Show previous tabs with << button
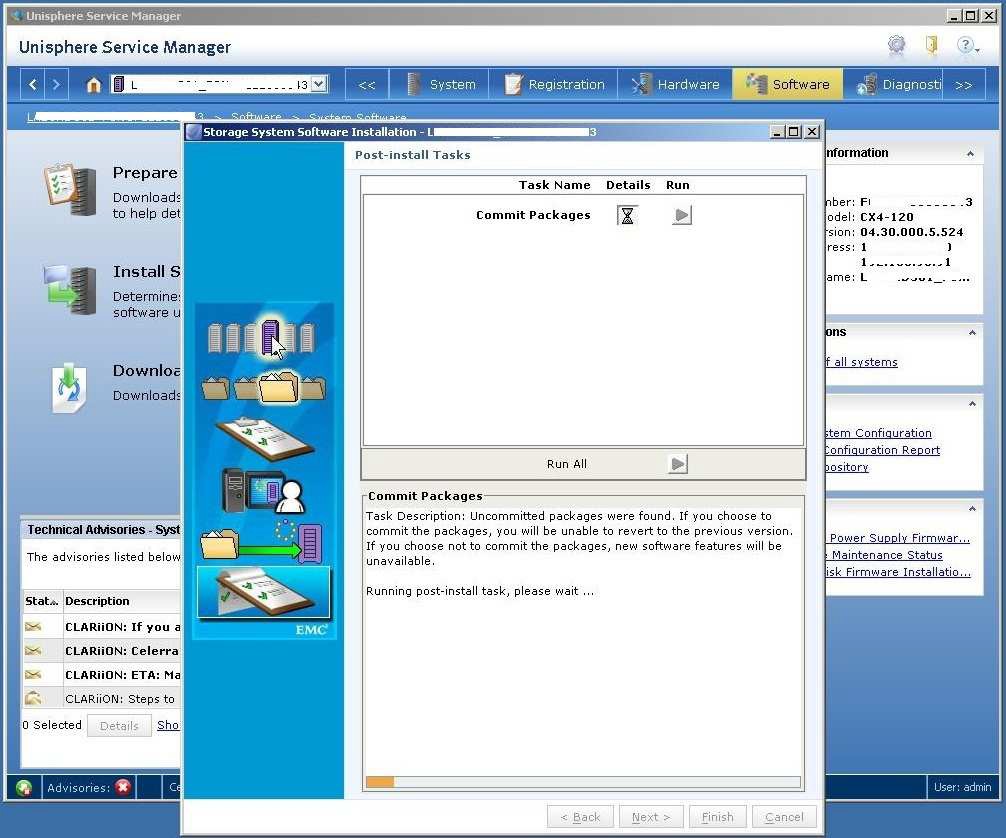The width and height of the screenshot is (1006, 838). [367, 85]
